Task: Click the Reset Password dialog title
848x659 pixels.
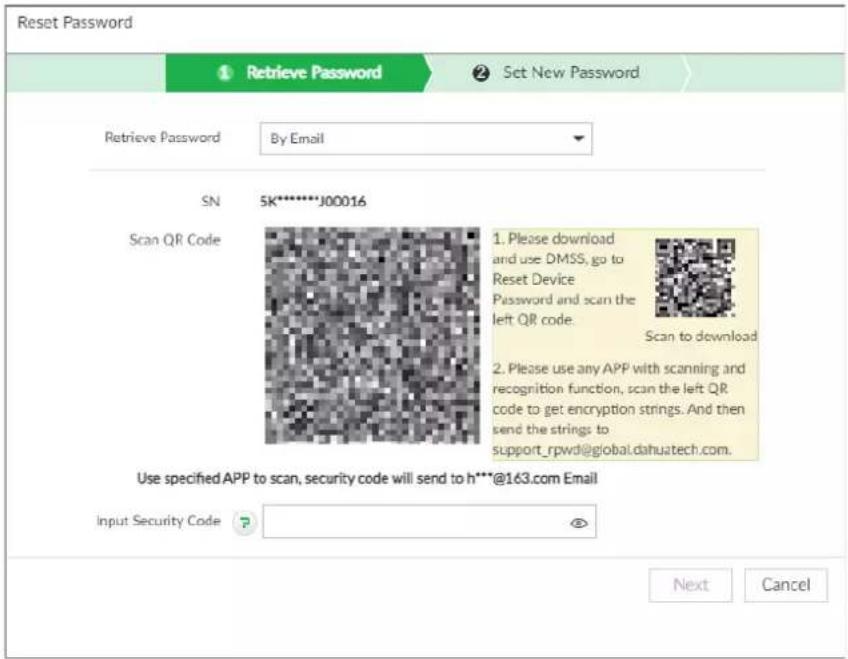Action: pos(75,23)
